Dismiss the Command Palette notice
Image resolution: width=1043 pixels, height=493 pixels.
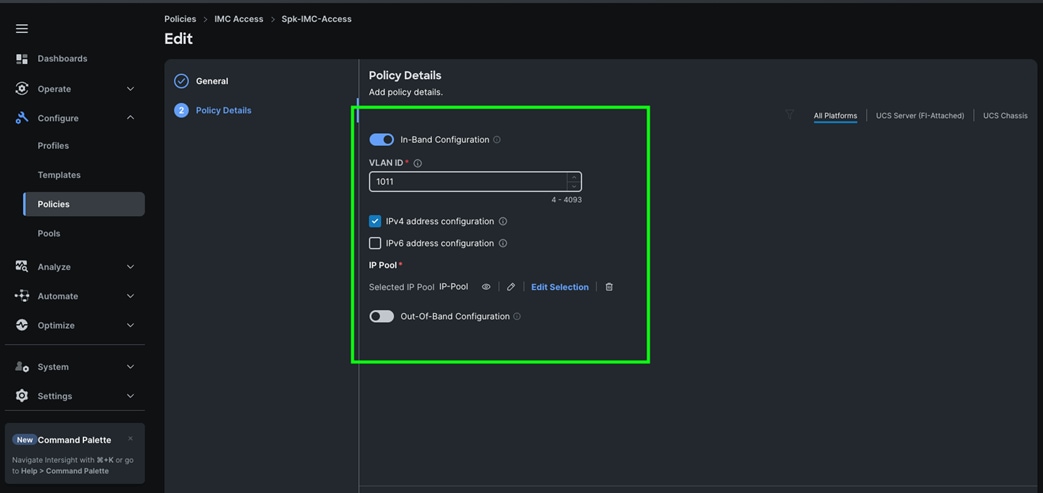coord(130,438)
